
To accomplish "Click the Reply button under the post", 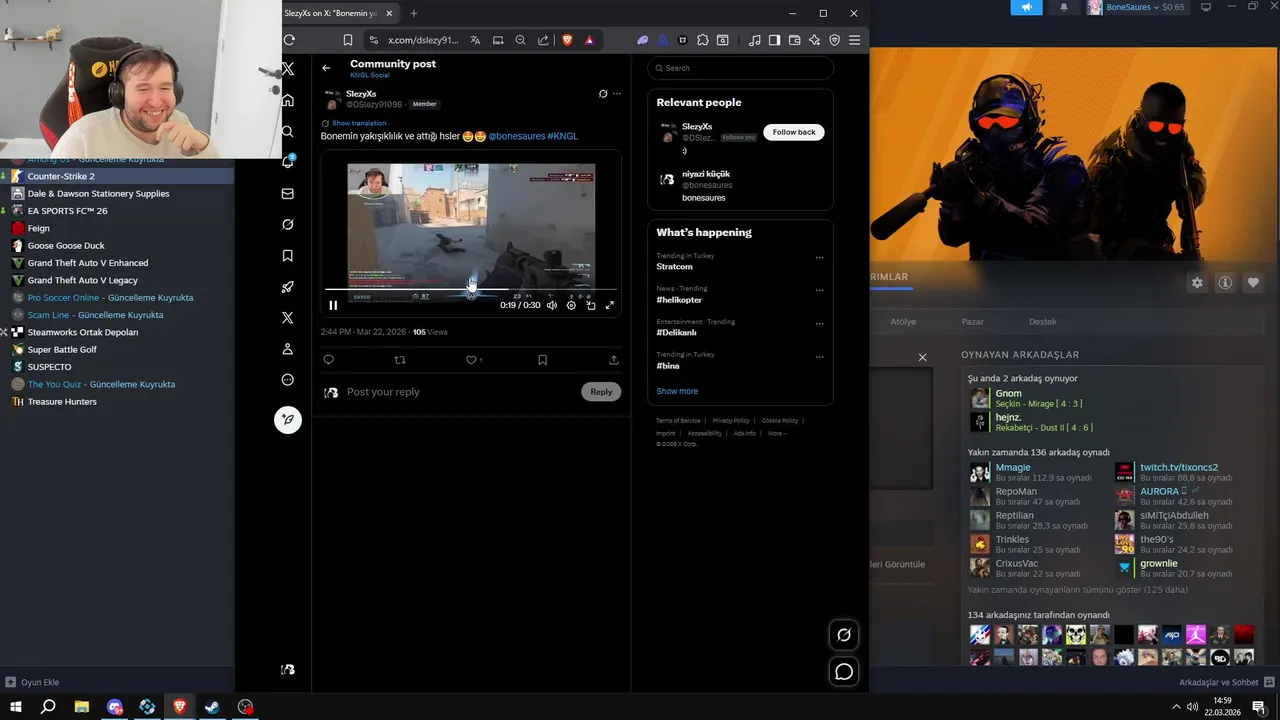I will pyautogui.click(x=601, y=392).
